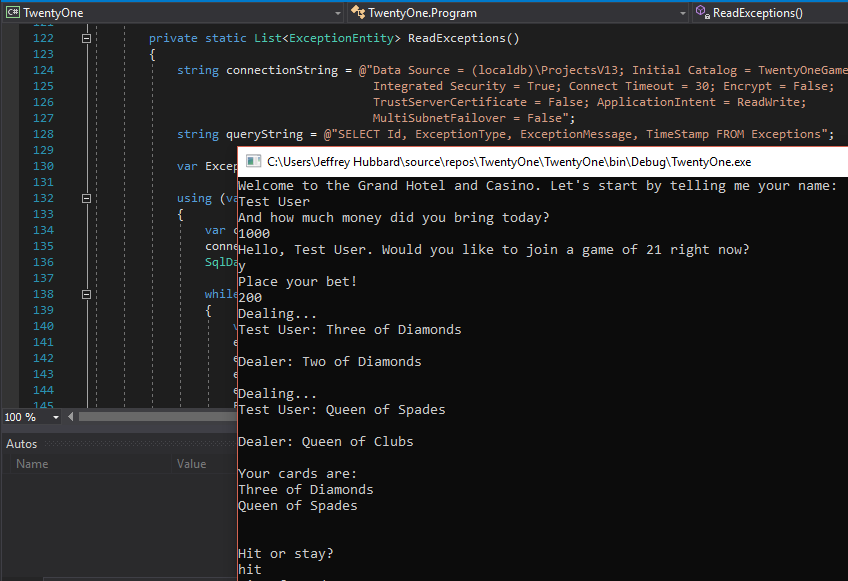
Task: Click the editor horizontal scrollbar thumb
Action: (157, 417)
